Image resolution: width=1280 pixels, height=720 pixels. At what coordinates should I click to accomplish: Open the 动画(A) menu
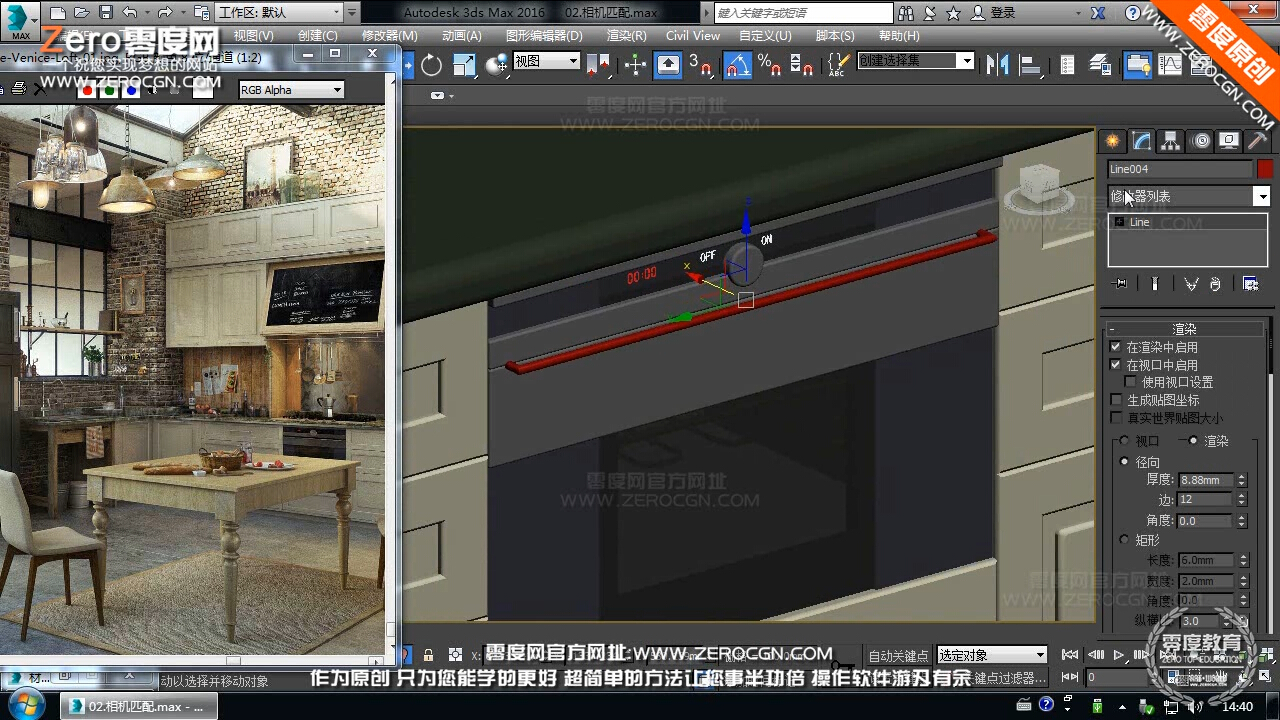coord(461,36)
